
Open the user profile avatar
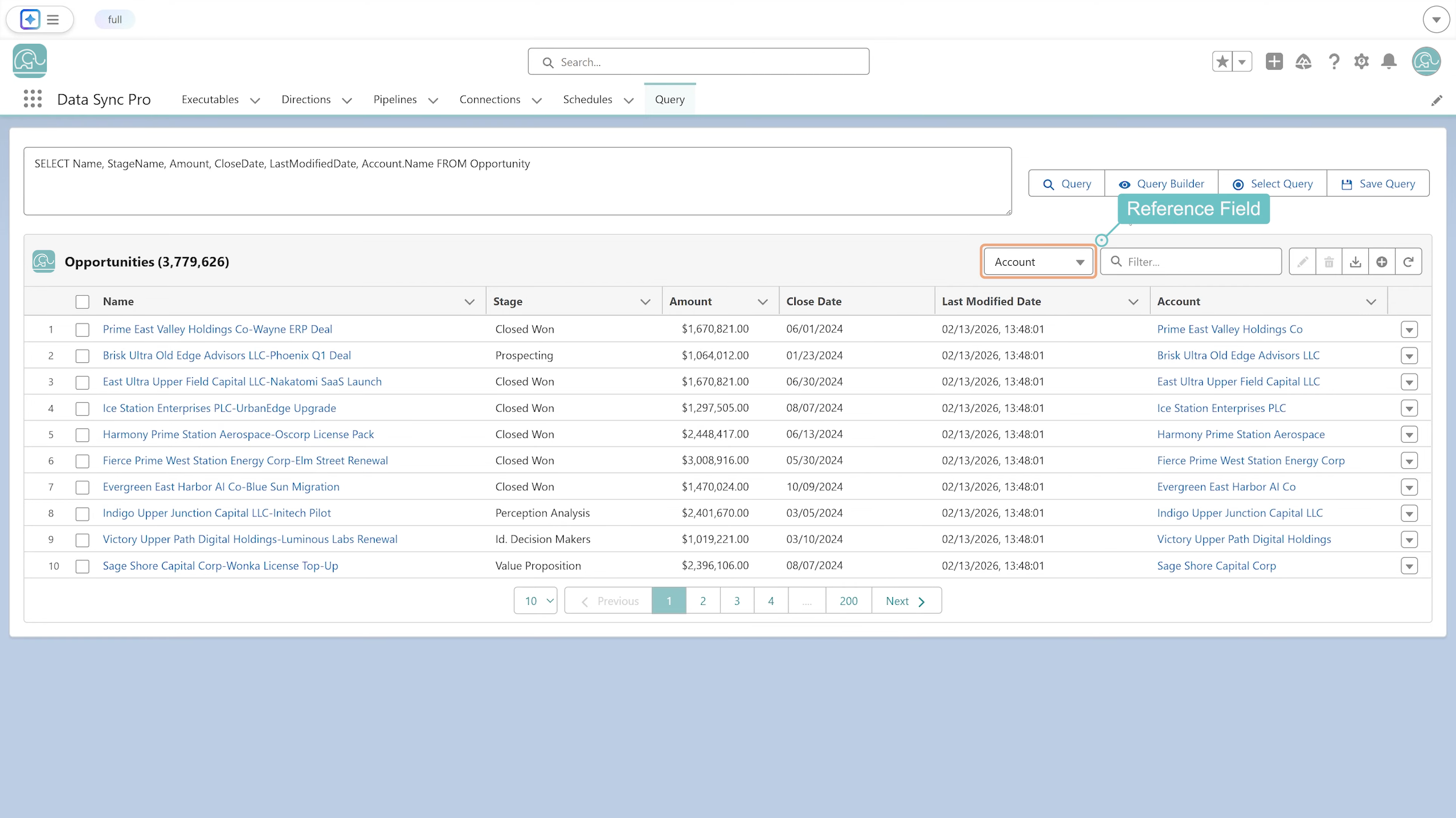coord(1426,62)
